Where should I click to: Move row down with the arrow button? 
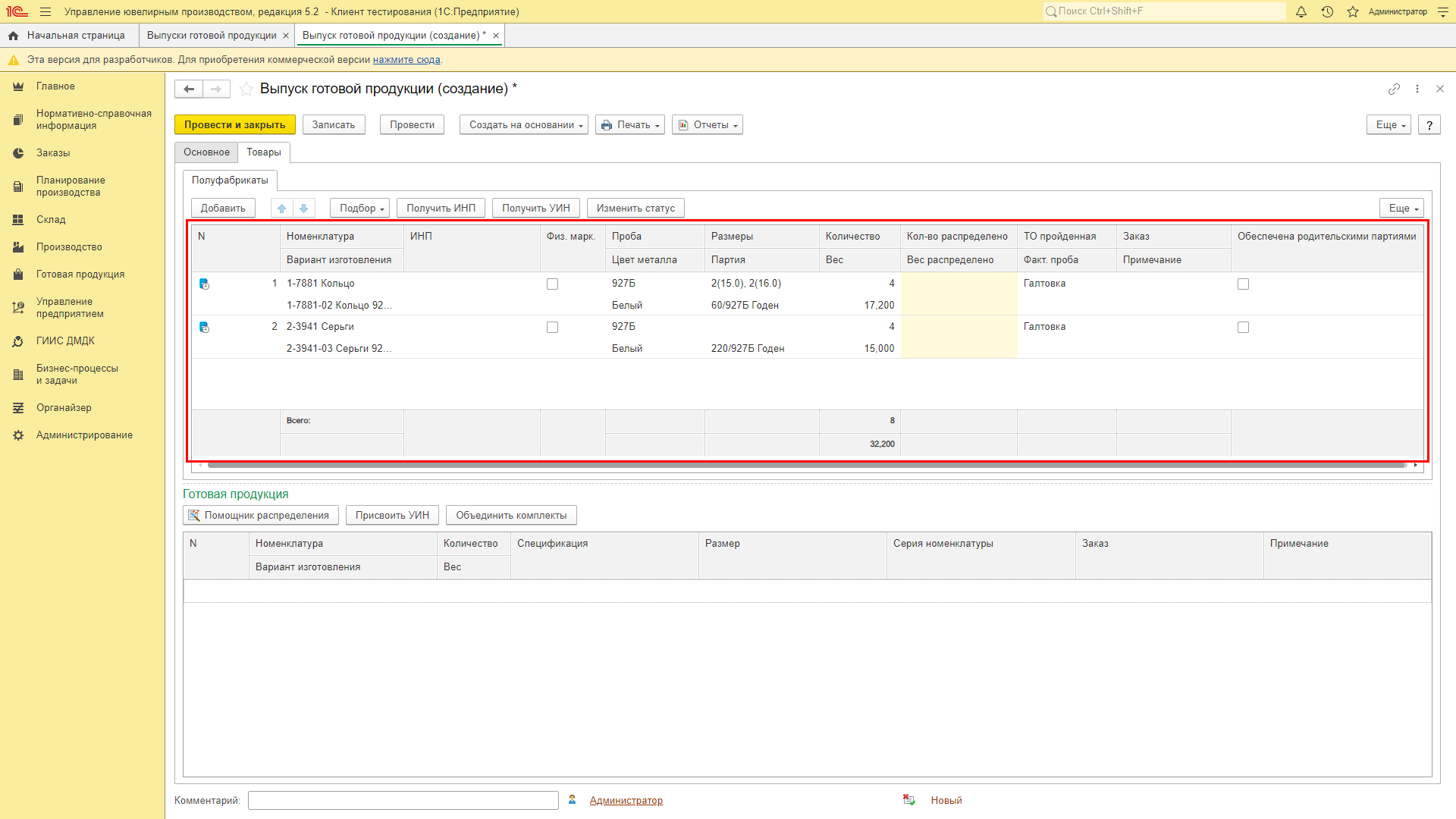tap(303, 208)
